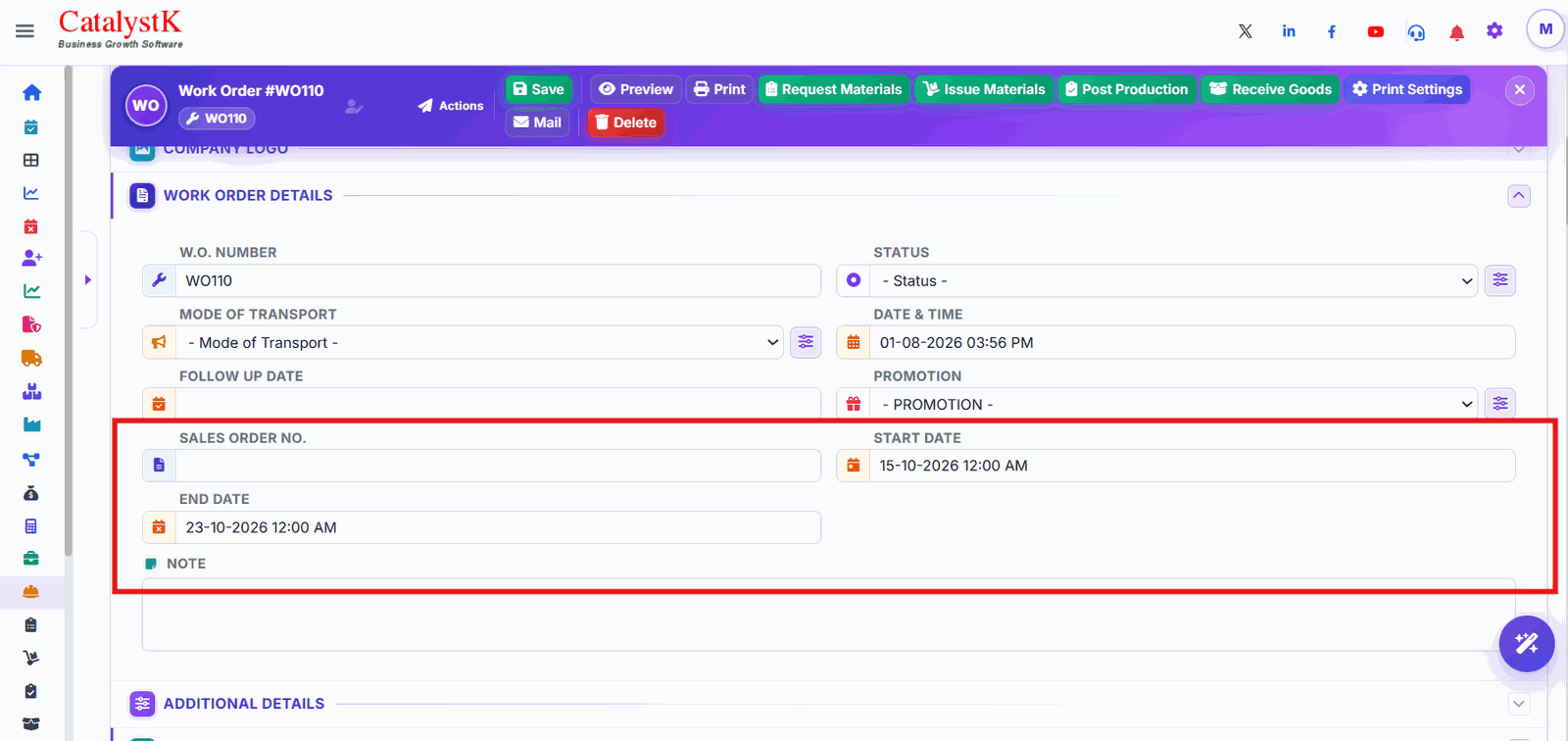Click the Delete button
Viewport: 1568px width, 741px height.
pos(625,123)
